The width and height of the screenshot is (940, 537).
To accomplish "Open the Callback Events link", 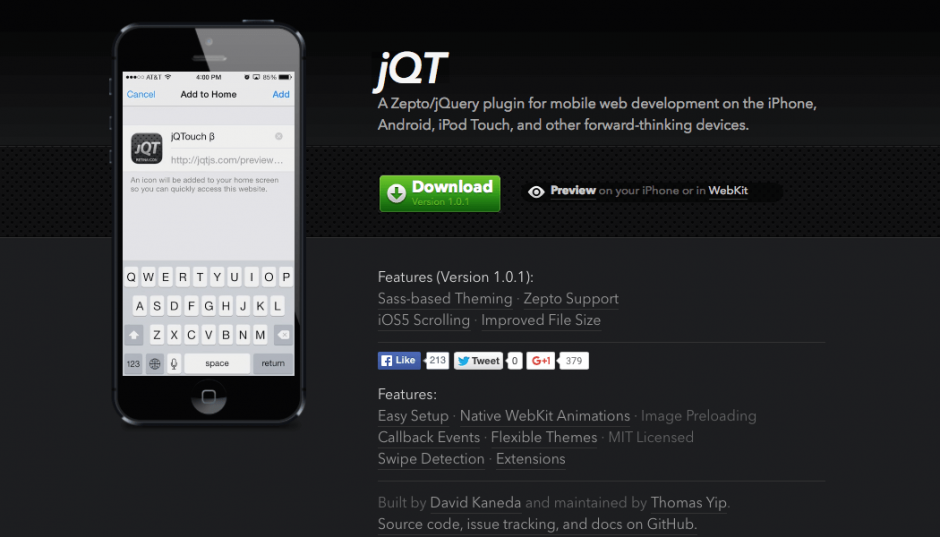I will pos(429,438).
